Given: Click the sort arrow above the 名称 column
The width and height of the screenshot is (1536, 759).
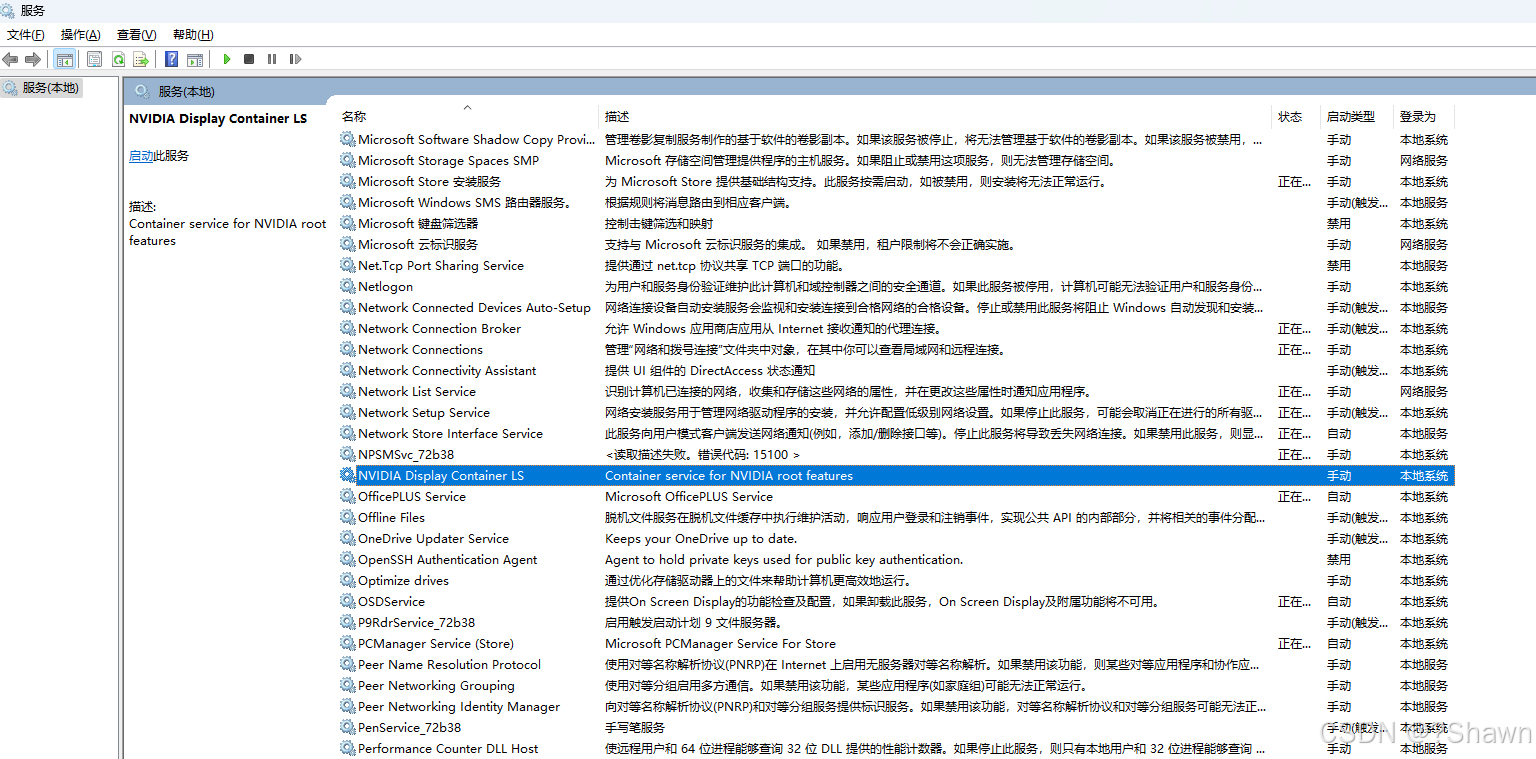Looking at the screenshot, I should [x=467, y=106].
